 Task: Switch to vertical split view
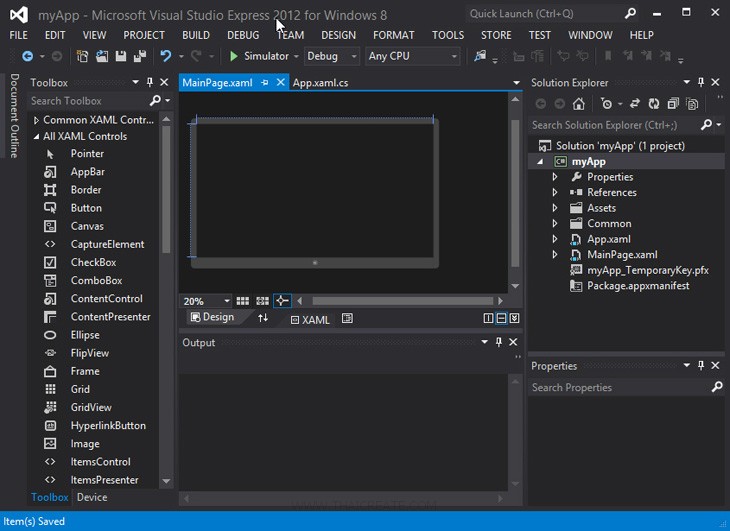point(488,318)
